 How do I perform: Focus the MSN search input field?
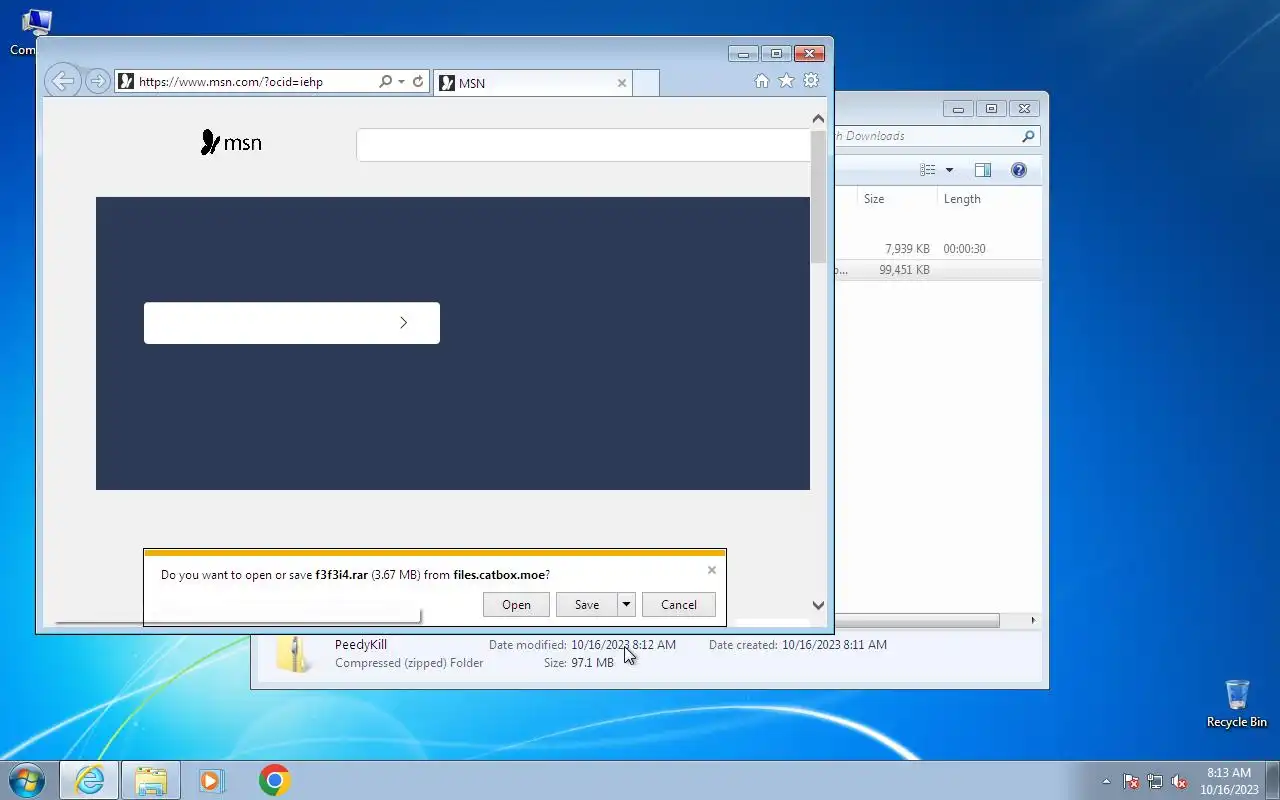tap(583, 145)
